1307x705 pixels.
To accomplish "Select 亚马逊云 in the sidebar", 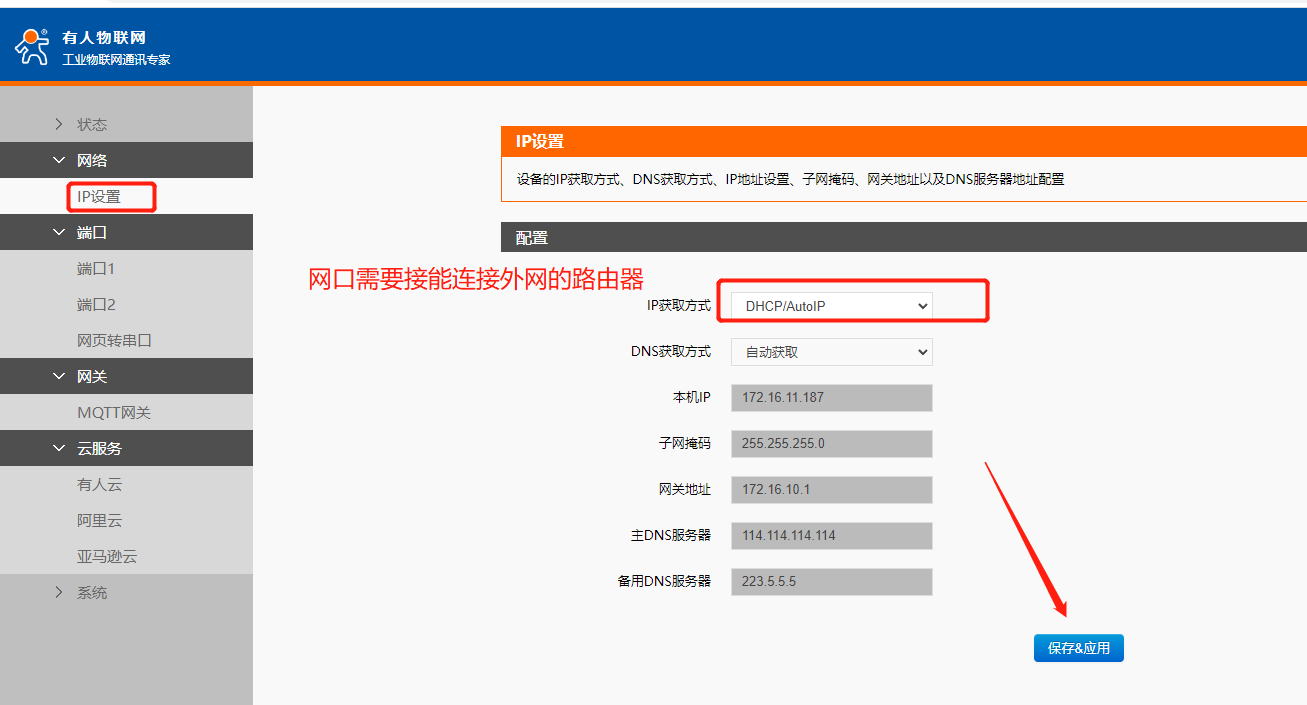I will 107,557.
